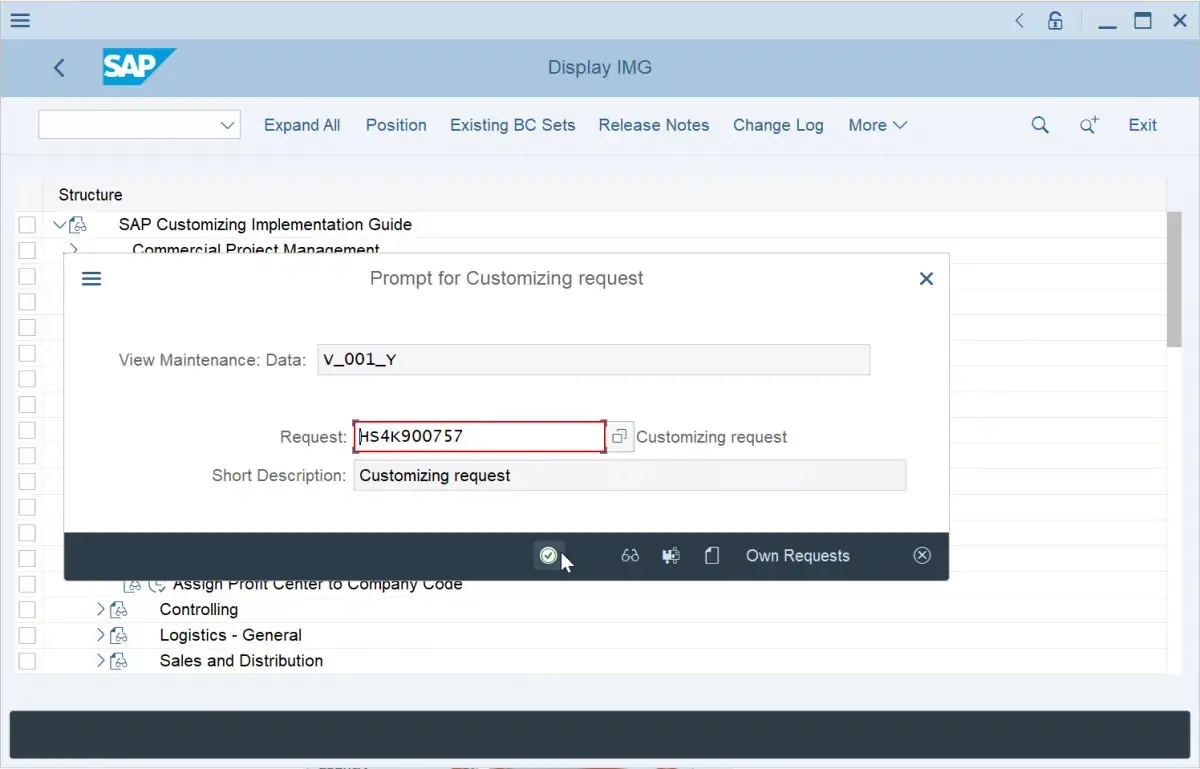
Task: Open the More menu
Action: click(877, 125)
